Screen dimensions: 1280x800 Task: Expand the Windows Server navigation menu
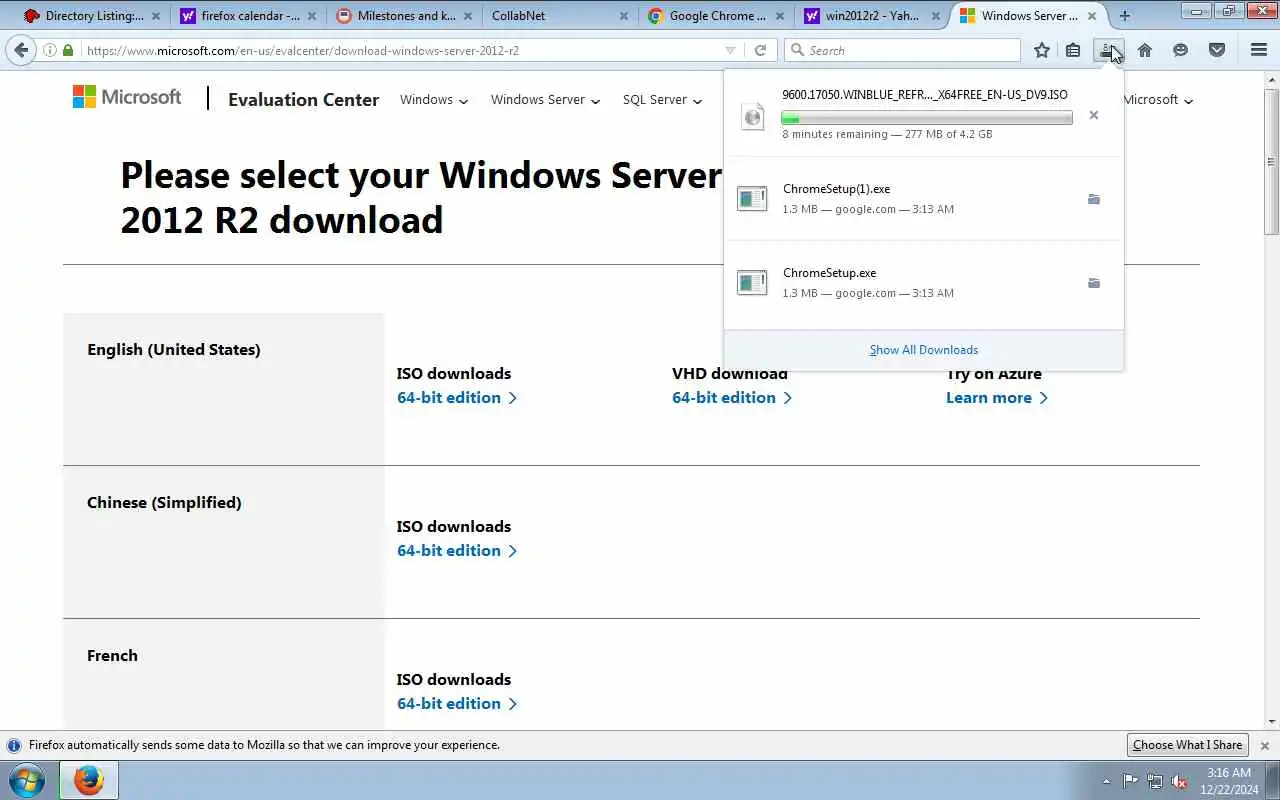tap(545, 100)
